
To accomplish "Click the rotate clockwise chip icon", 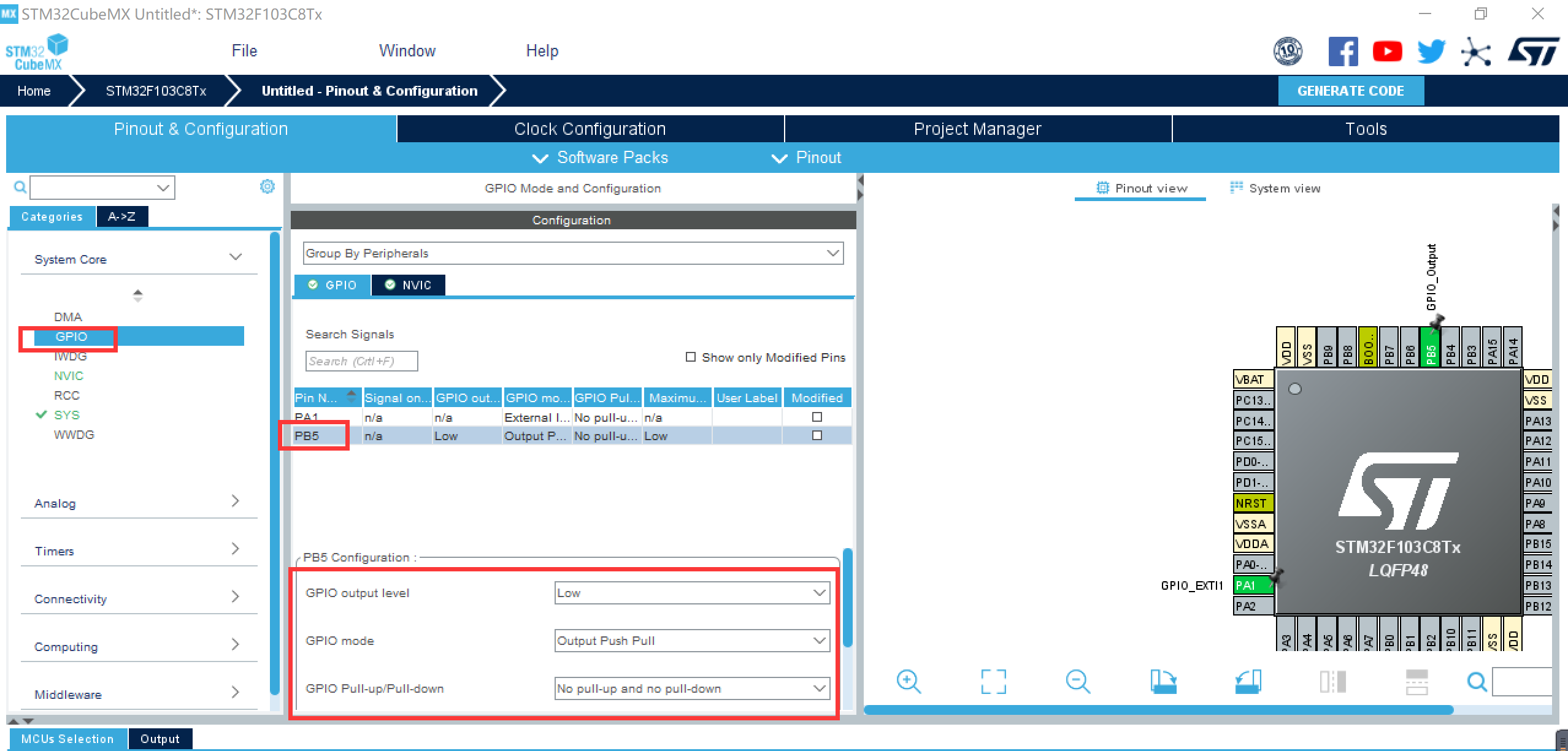I will (x=1163, y=682).
